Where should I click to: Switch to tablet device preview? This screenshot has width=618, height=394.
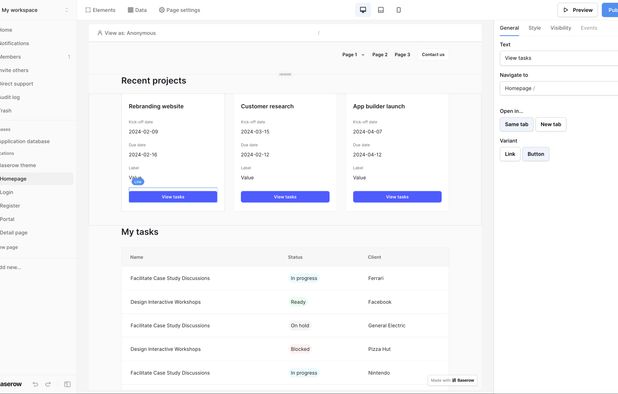tap(381, 10)
